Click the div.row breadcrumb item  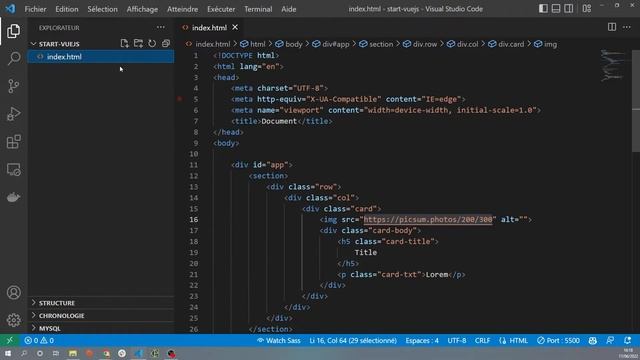click(x=420, y=44)
